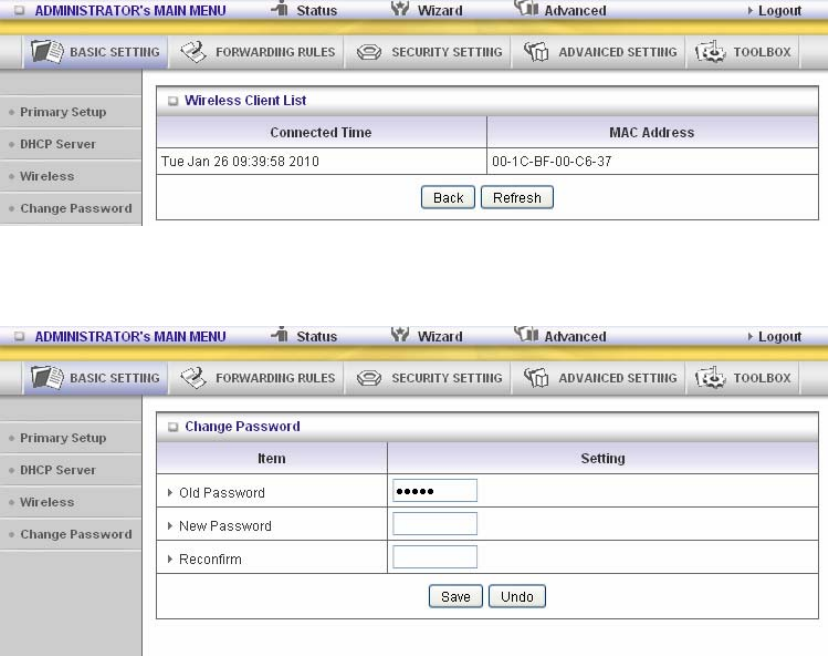The height and width of the screenshot is (656, 828).
Task: Click the New Password input box
Action: tap(435, 523)
